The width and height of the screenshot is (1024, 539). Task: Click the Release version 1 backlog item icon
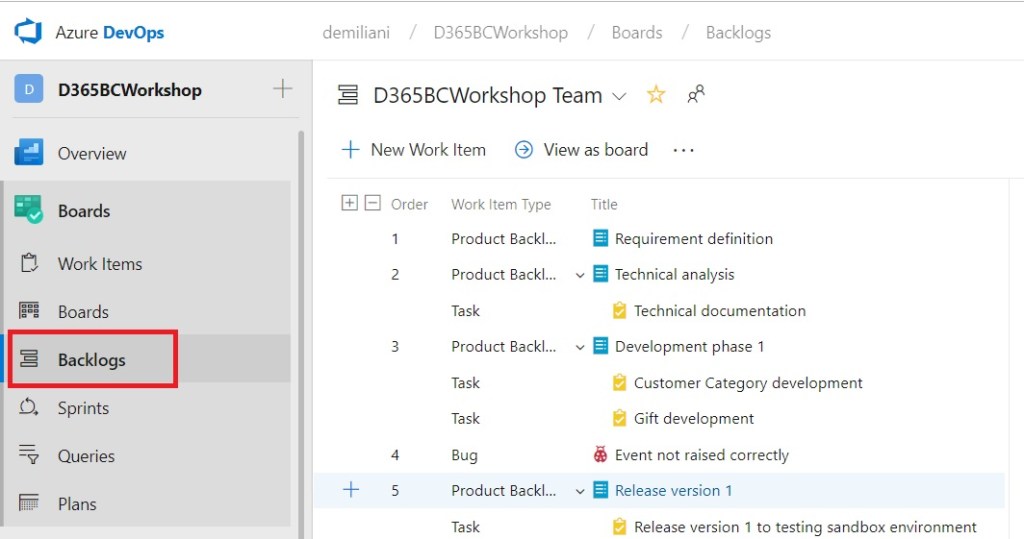tap(600, 490)
